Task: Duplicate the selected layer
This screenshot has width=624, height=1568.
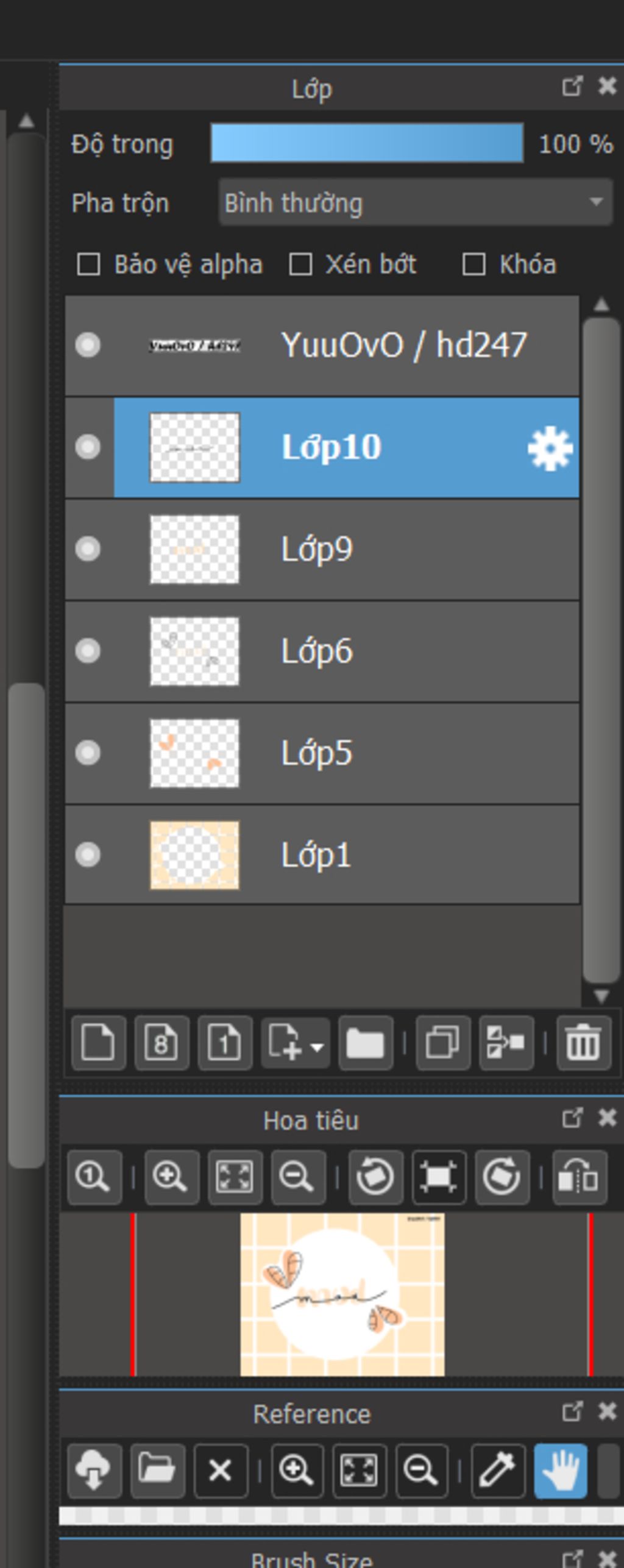Action: coord(443,1043)
